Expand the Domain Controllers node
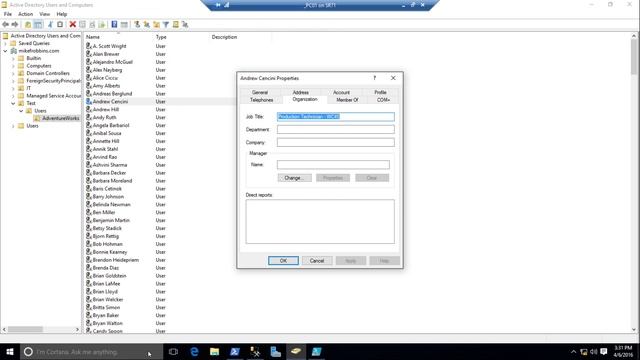 pyautogui.click(x=13, y=73)
